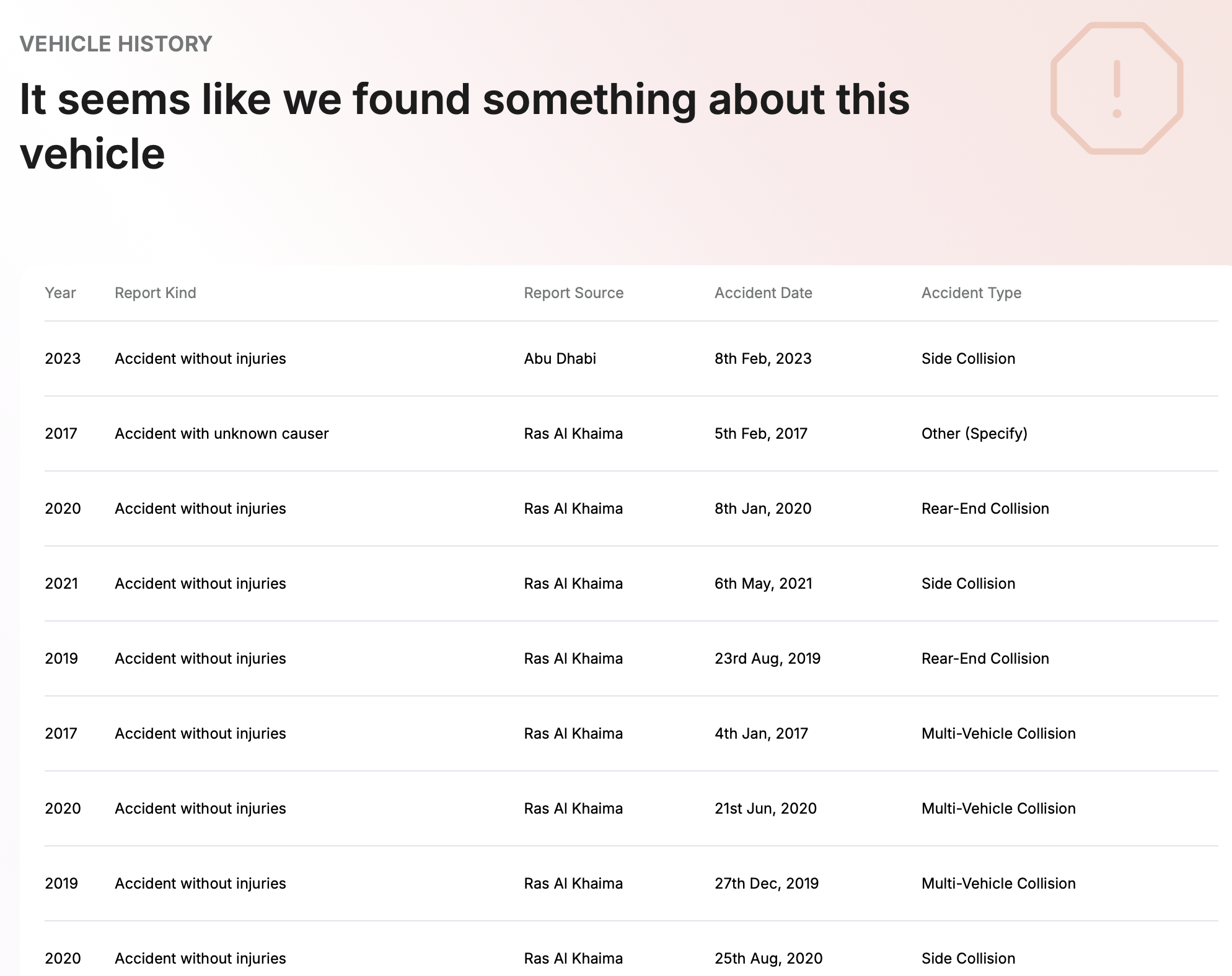The height and width of the screenshot is (976, 1232).
Task: Click the 'found something about this vehicle' heading
Action: [464, 126]
